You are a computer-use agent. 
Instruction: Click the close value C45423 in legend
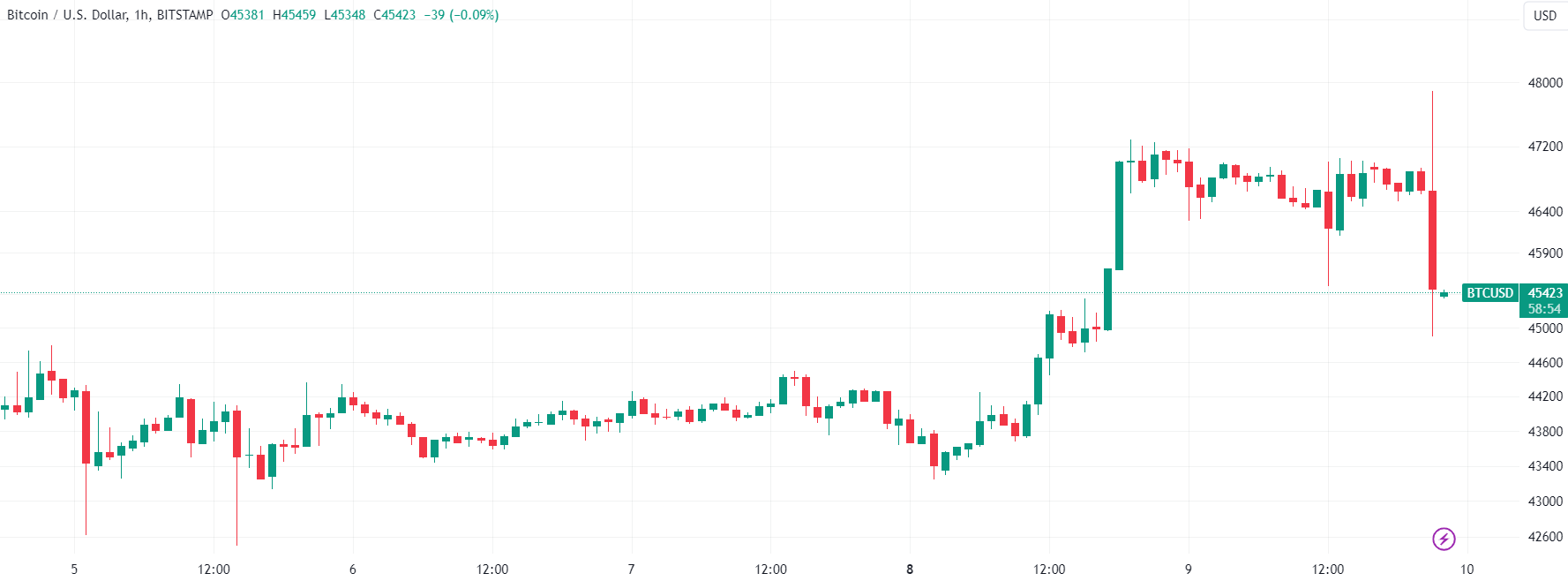click(394, 15)
